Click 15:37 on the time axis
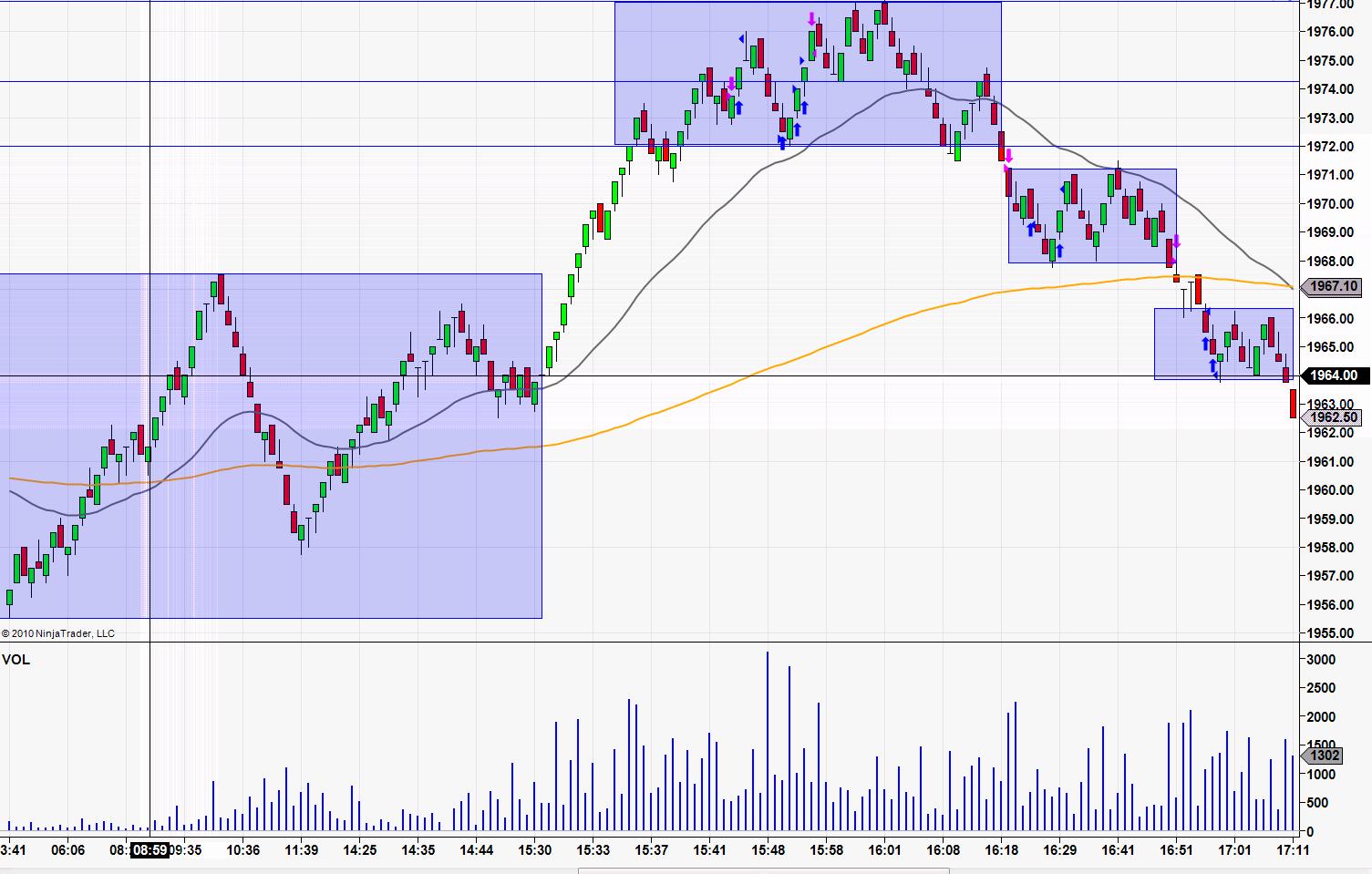This screenshot has height=874, width=1372. point(652,850)
